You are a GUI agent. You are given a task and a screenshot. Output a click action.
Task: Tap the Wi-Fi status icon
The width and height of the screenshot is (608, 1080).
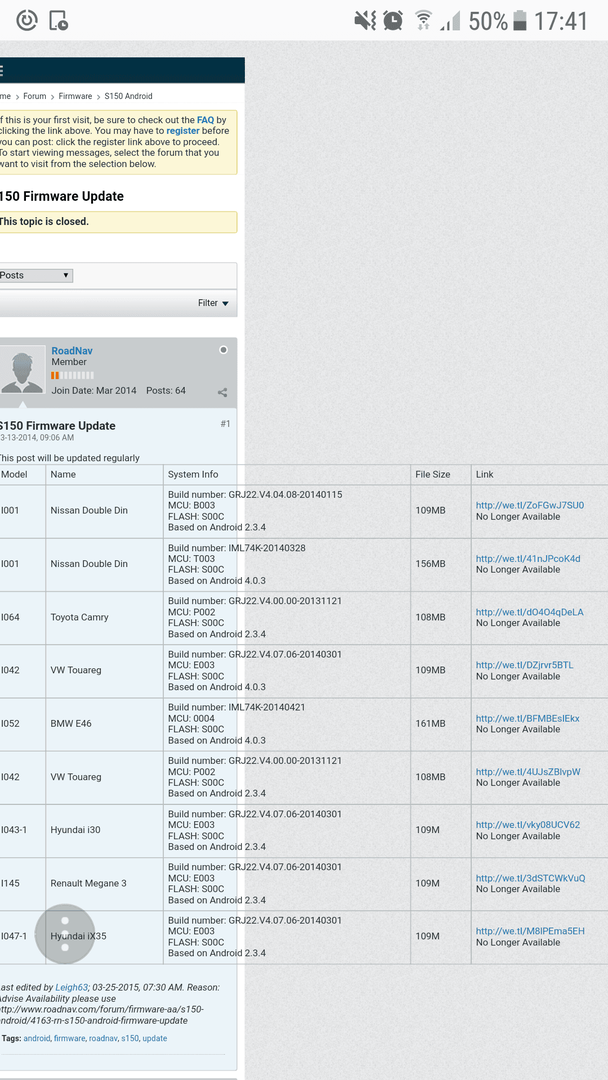(x=423, y=21)
